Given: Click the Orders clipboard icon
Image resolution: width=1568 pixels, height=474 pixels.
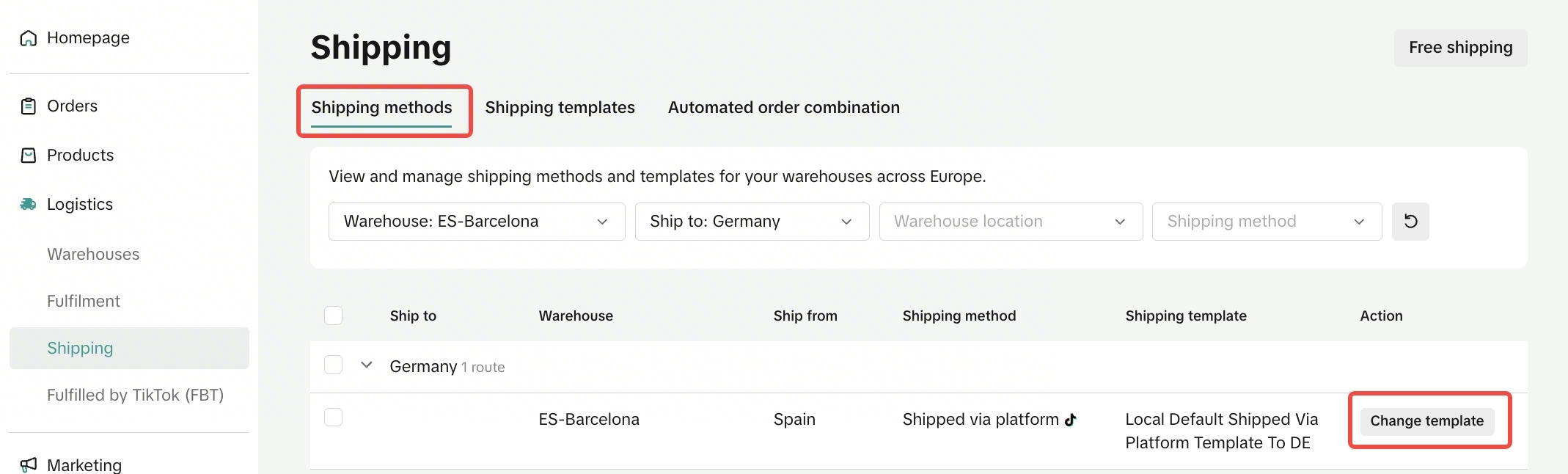Looking at the screenshot, I should [28, 106].
